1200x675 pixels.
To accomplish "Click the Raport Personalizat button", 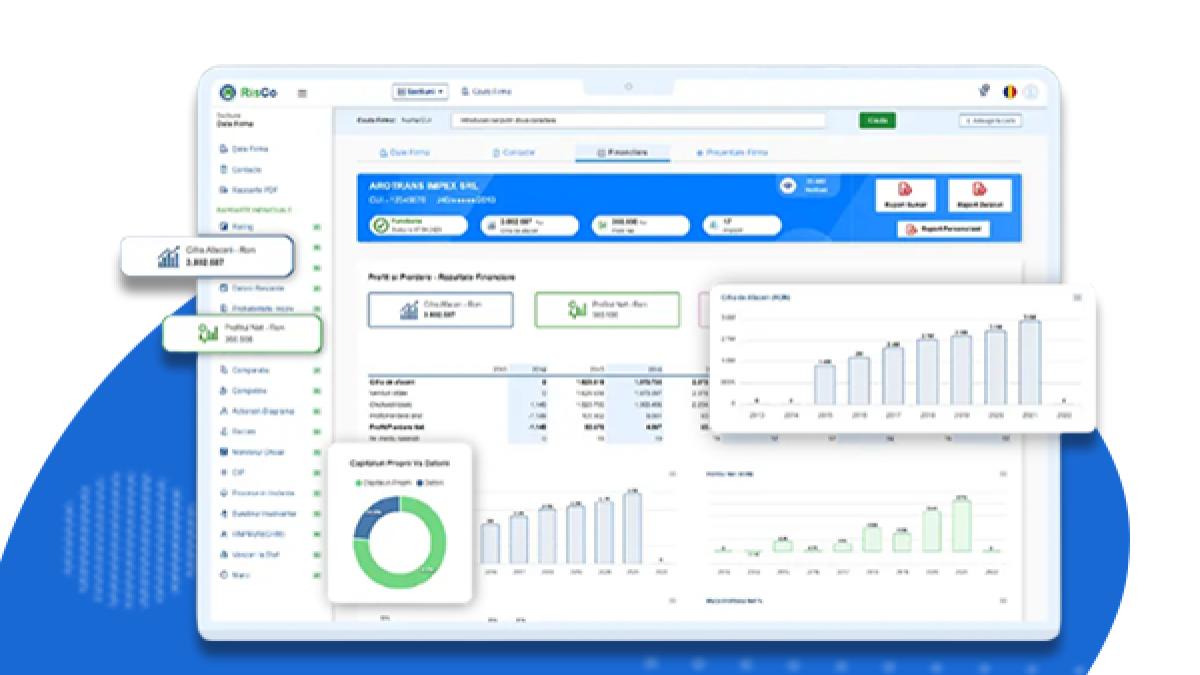I will (x=943, y=229).
